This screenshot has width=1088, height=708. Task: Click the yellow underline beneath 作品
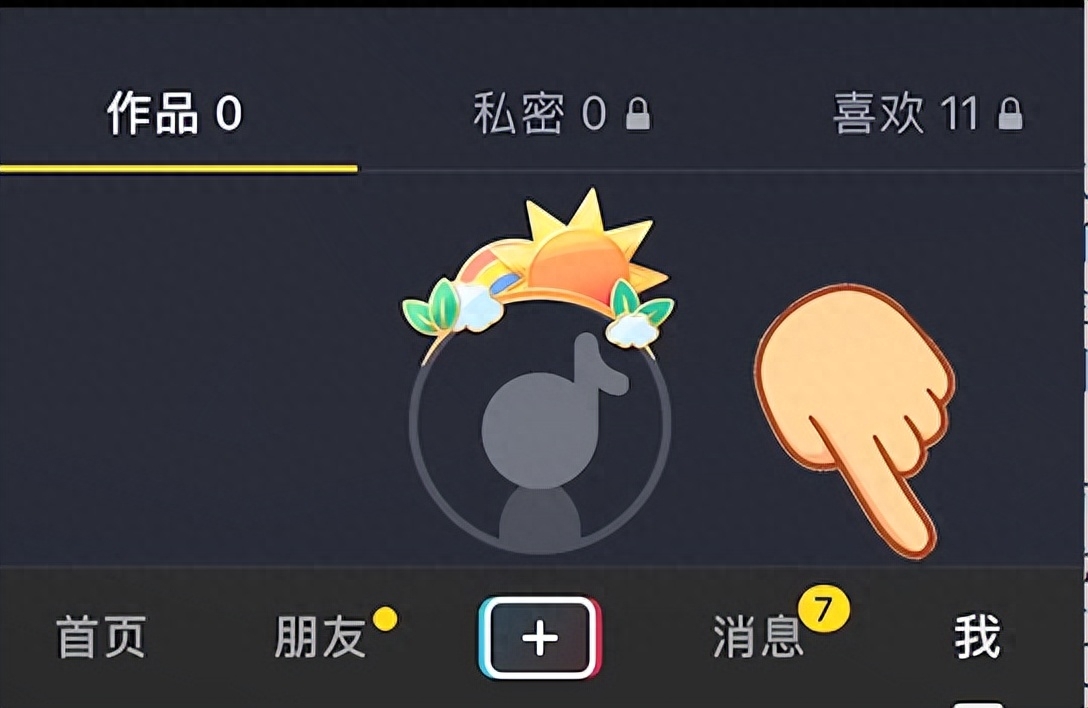(x=179, y=168)
